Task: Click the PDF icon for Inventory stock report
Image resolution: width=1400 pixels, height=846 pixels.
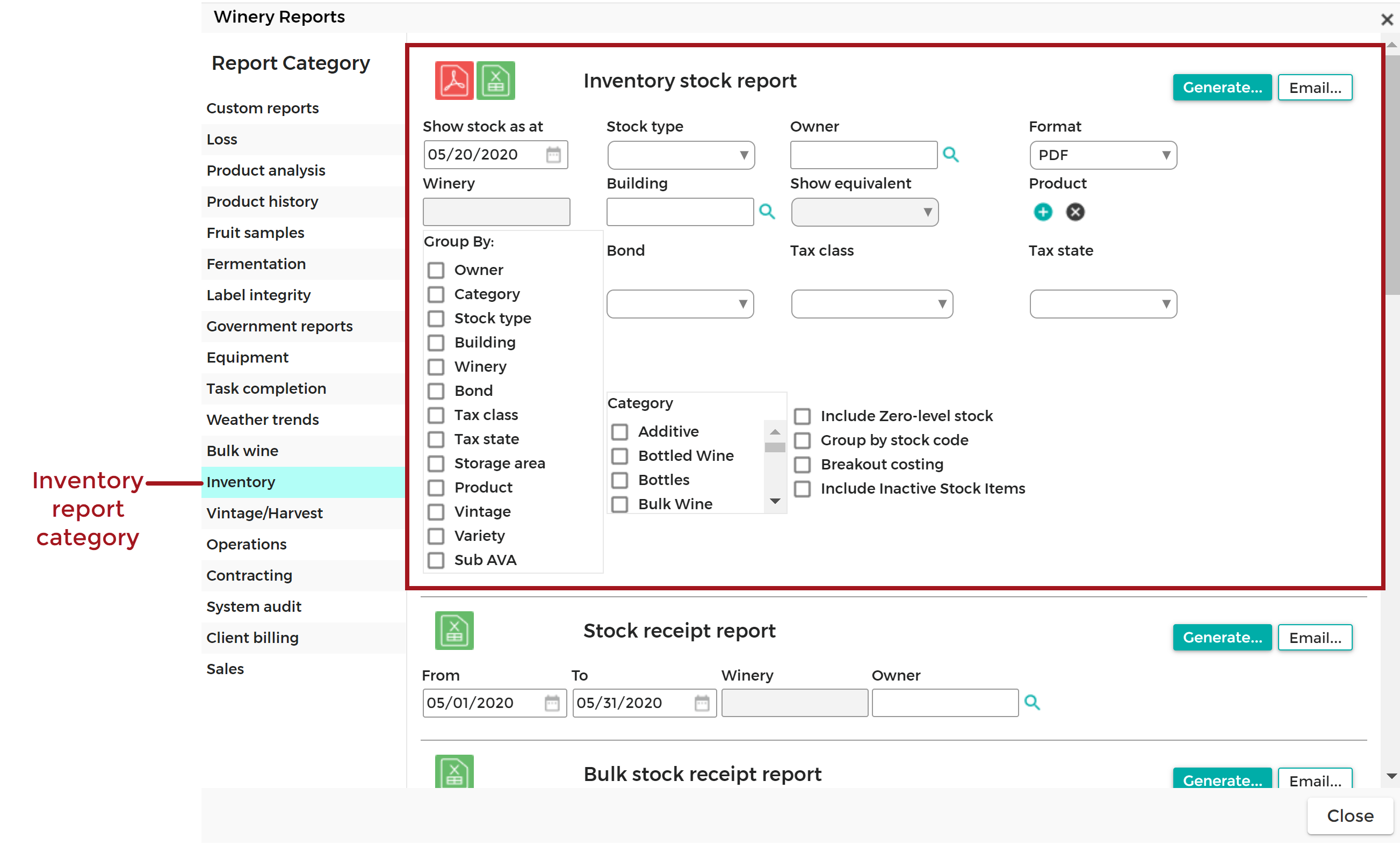Action: [x=454, y=81]
